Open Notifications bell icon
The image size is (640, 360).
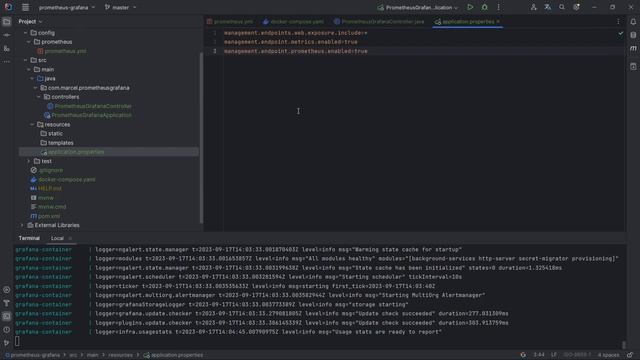633,22
